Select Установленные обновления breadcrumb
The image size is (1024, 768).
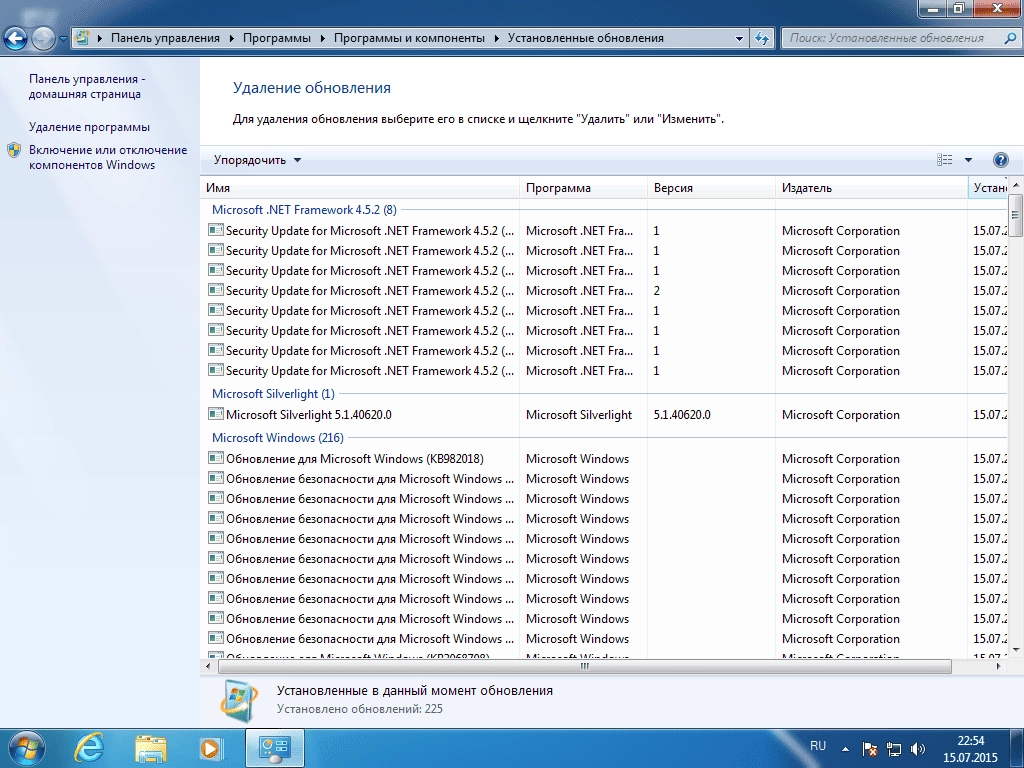coord(586,38)
